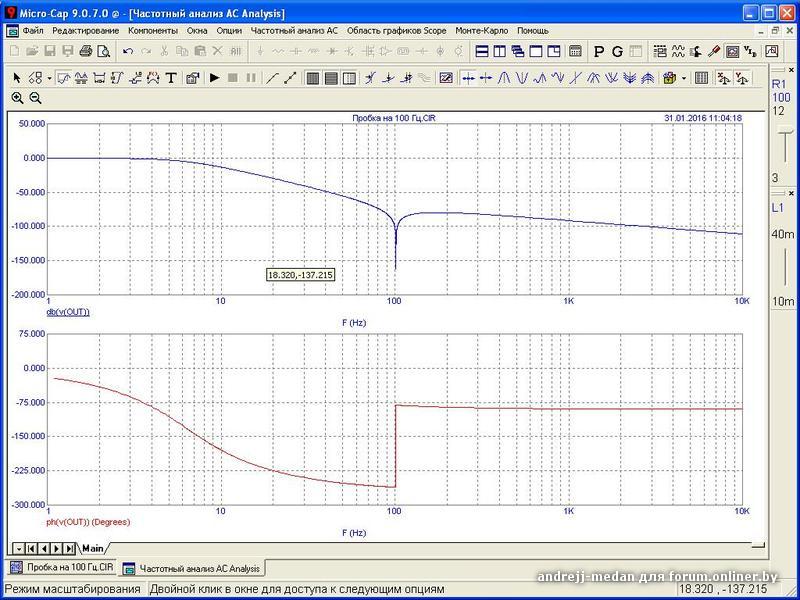Click the Print icon in toolbar
Viewport: 800px width, 600px height.
(85, 51)
